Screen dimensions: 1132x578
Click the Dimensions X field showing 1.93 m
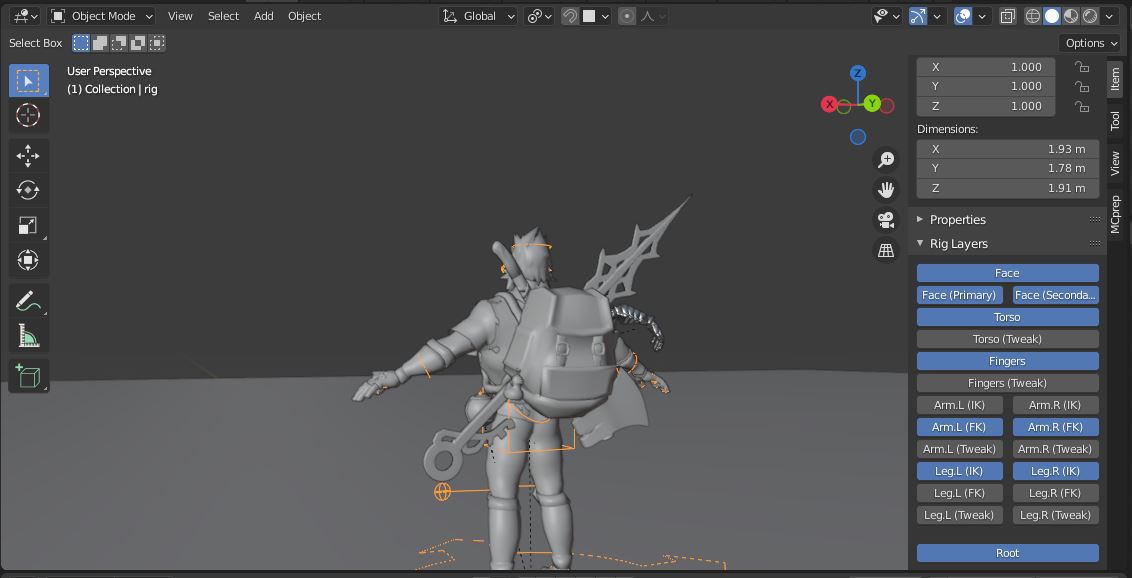pos(1007,149)
